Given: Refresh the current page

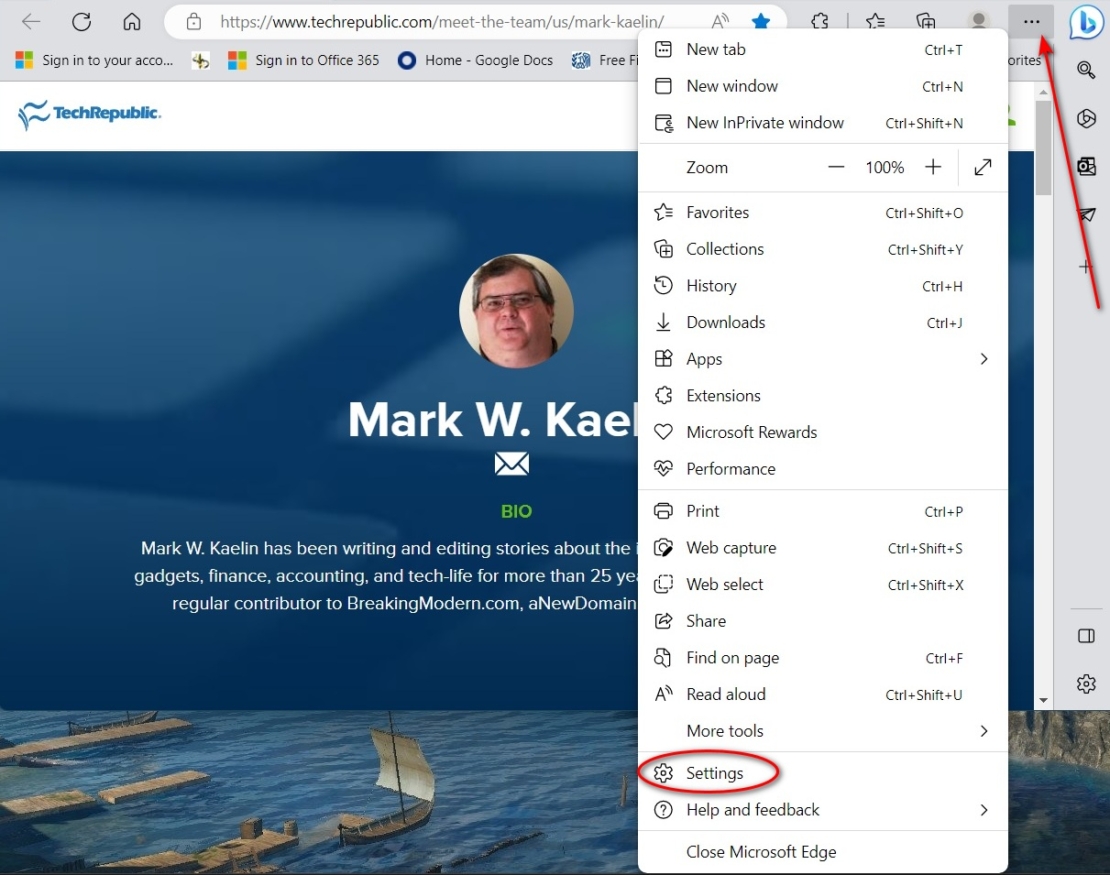Looking at the screenshot, I should click(82, 21).
